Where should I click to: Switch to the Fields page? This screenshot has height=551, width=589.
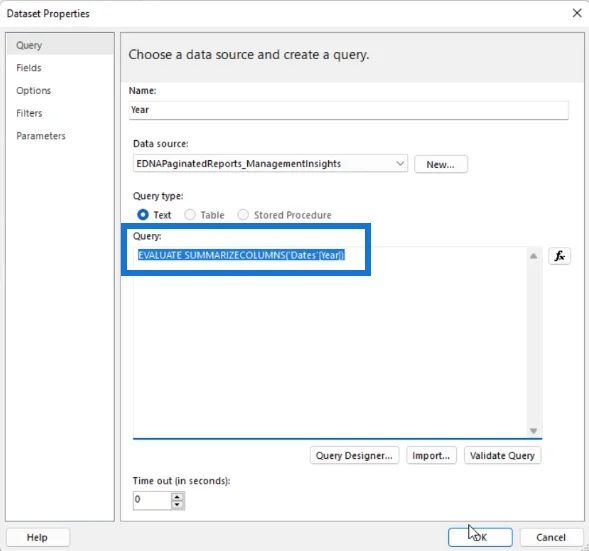(x=60, y=68)
